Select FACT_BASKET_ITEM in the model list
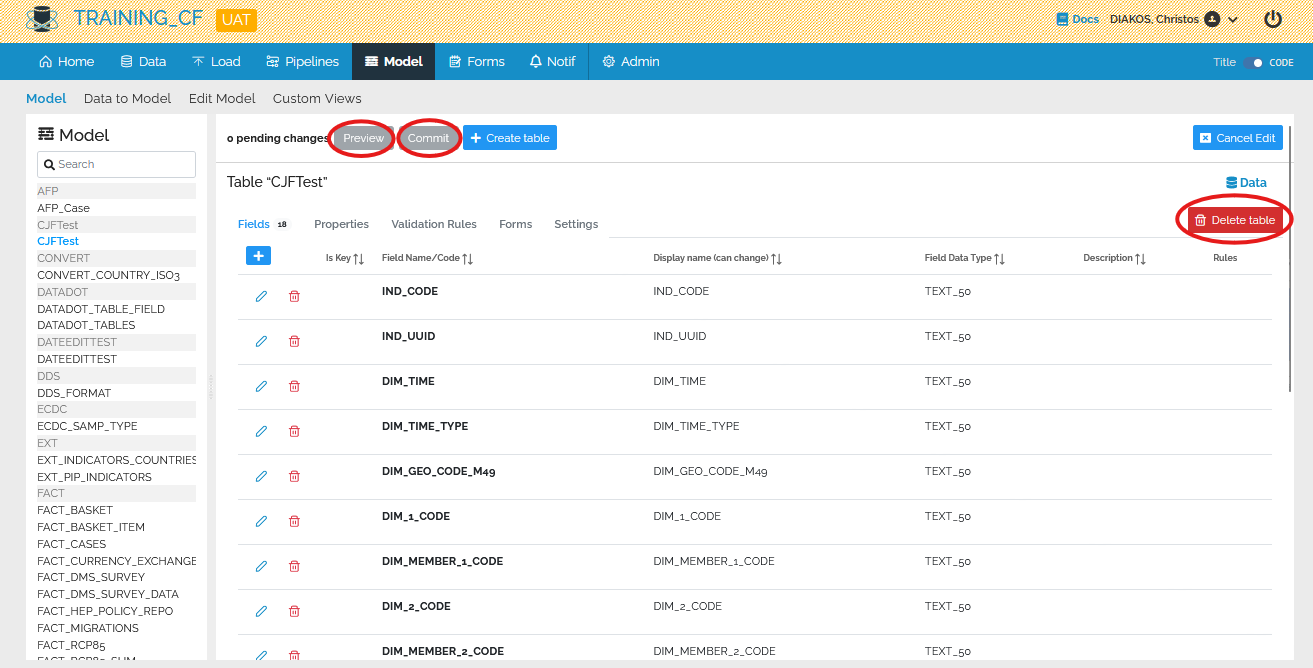 (x=91, y=527)
